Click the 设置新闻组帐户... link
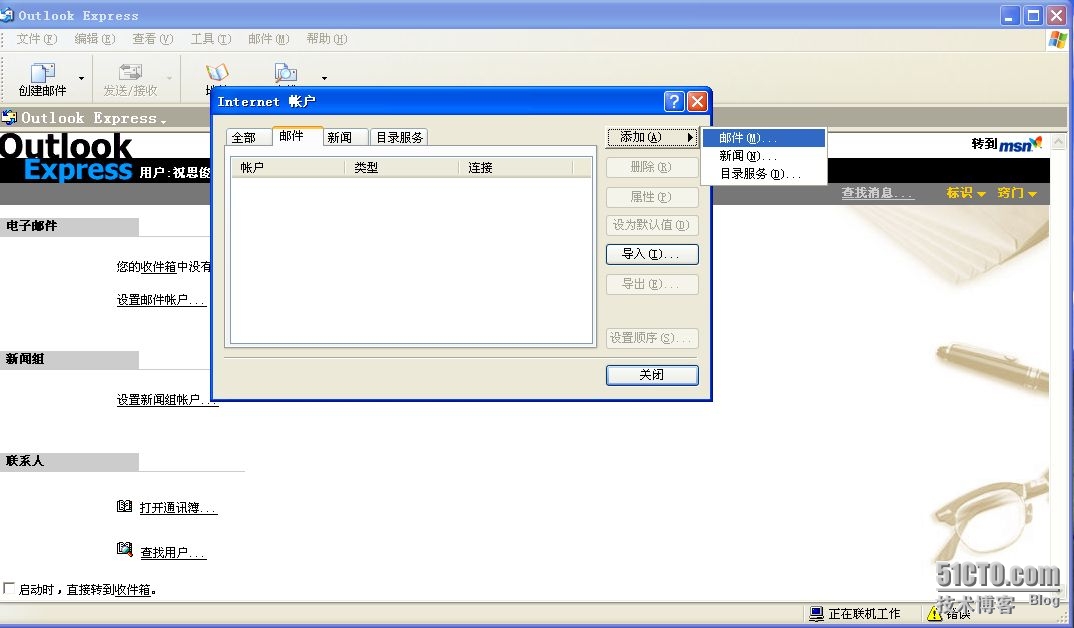Image resolution: width=1074 pixels, height=628 pixels. coord(167,399)
